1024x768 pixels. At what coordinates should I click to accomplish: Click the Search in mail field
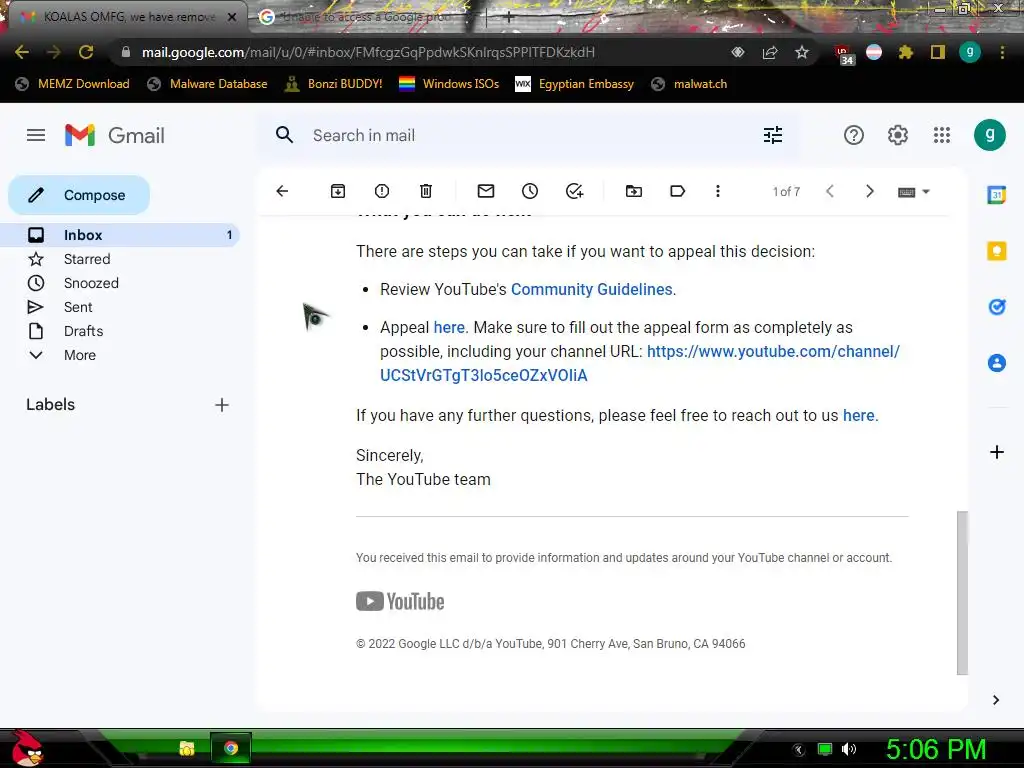[x=528, y=135]
